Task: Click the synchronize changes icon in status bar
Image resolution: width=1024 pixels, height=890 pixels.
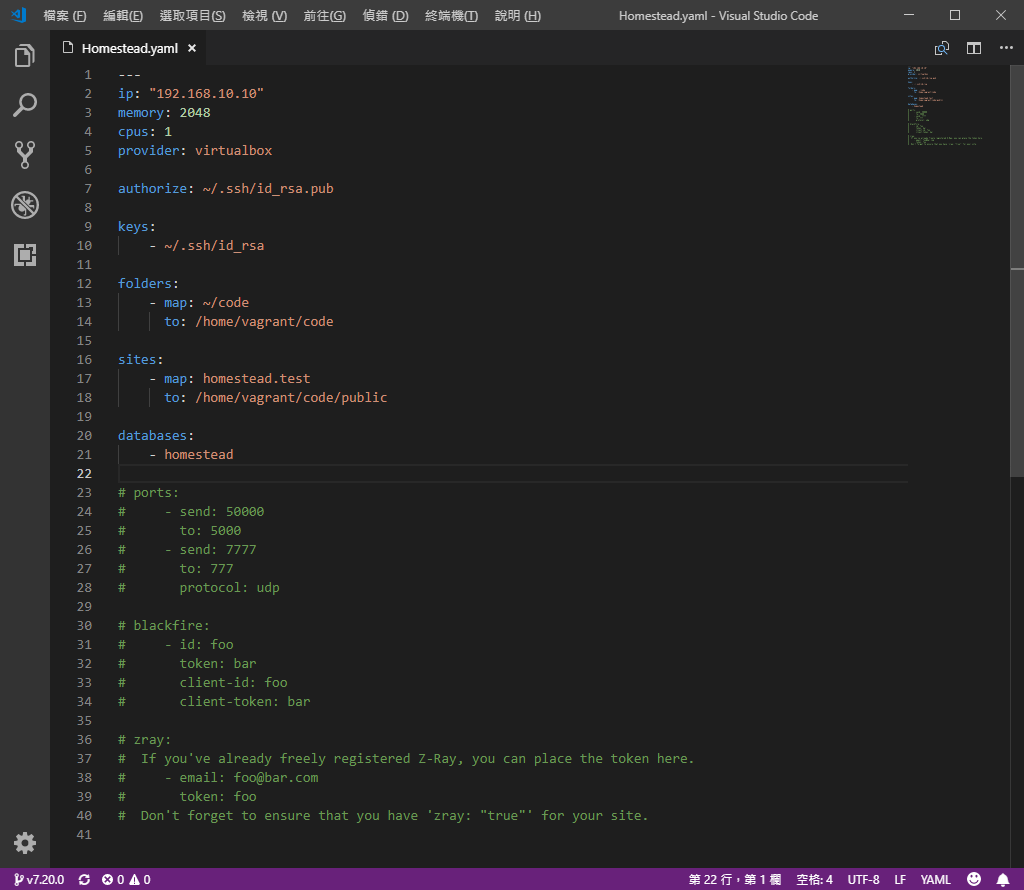Action: 84,880
